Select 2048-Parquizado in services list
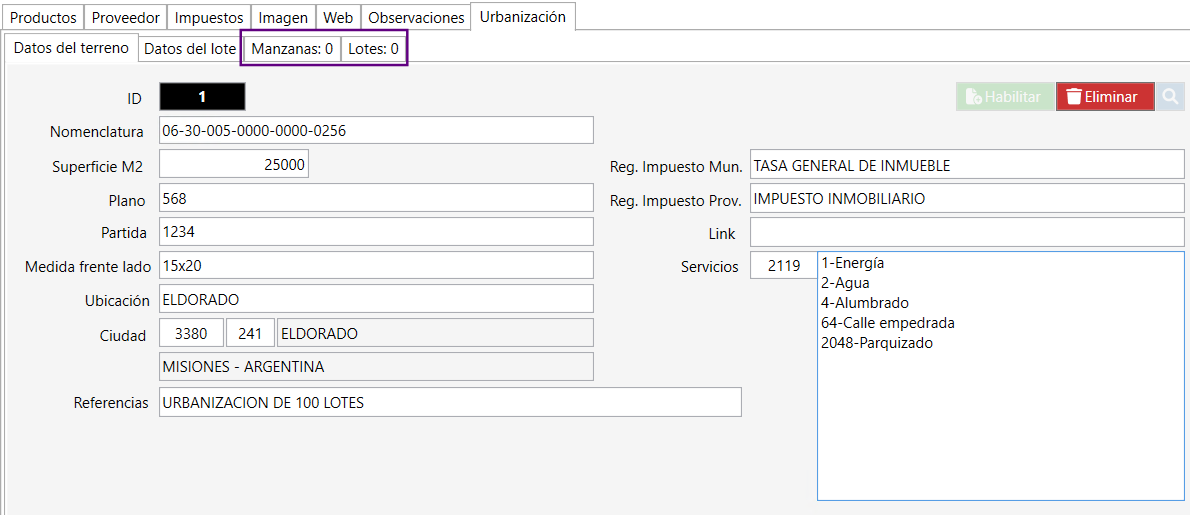Viewport: 1190px width, 515px height. (x=876, y=343)
